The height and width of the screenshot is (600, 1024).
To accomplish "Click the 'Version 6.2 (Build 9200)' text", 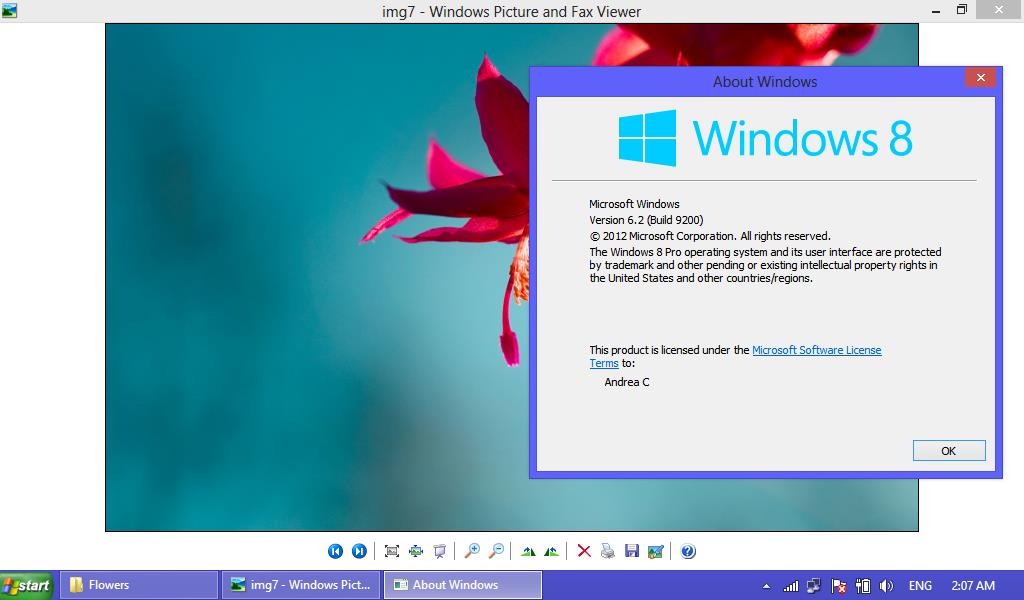I will tap(646, 220).
